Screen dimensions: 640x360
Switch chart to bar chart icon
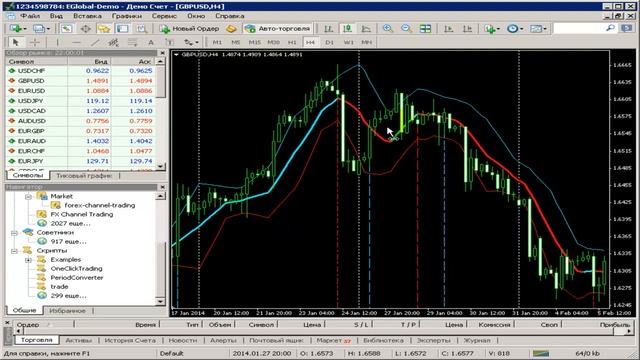click(x=329, y=29)
